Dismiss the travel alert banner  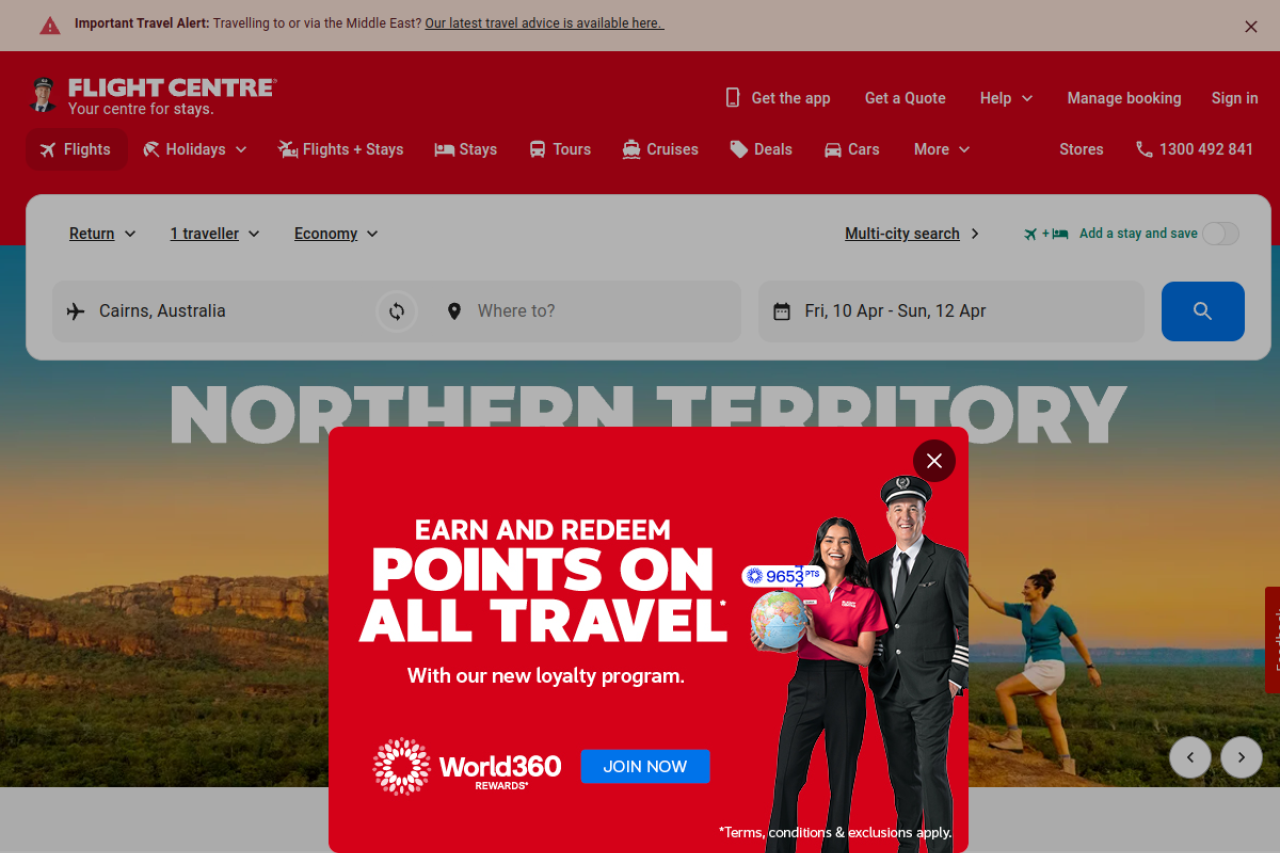click(x=1251, y=27)
